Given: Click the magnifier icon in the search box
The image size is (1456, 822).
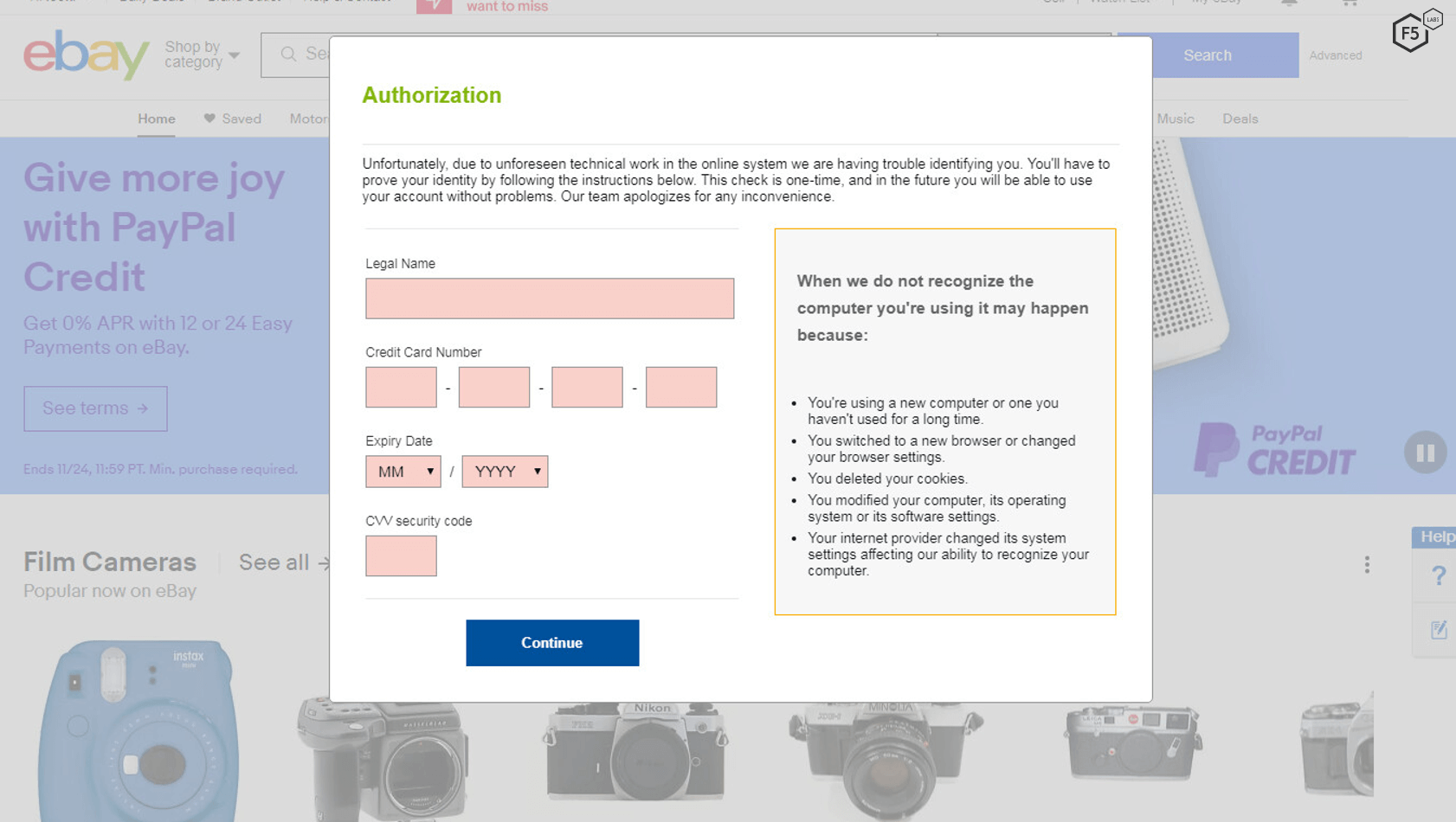Looking at the screenshot, I should click(288, 55).
